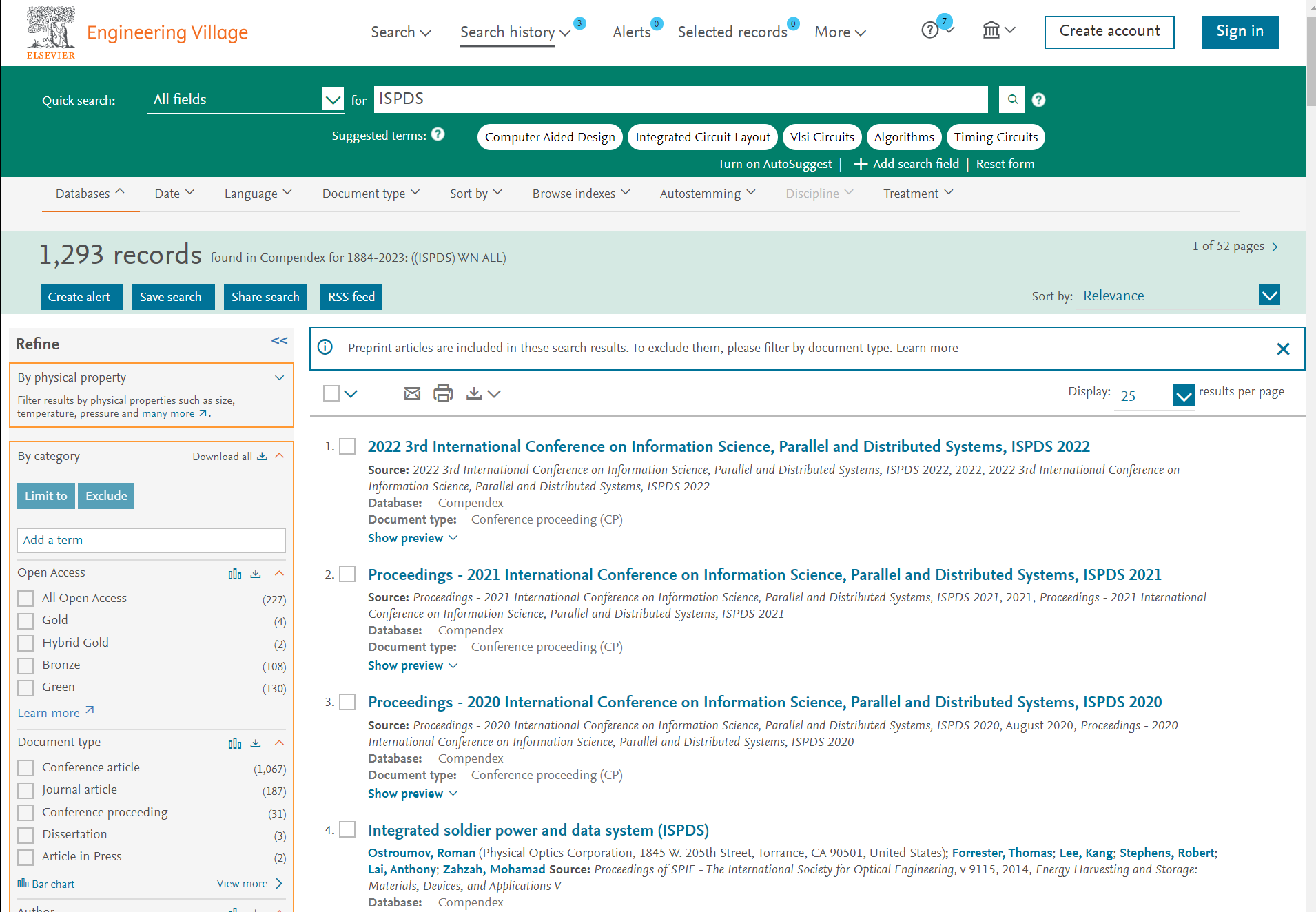Download Open Access facet data
The width and height of the screenshot is (1316, 912).
click(x=256, y=574)
